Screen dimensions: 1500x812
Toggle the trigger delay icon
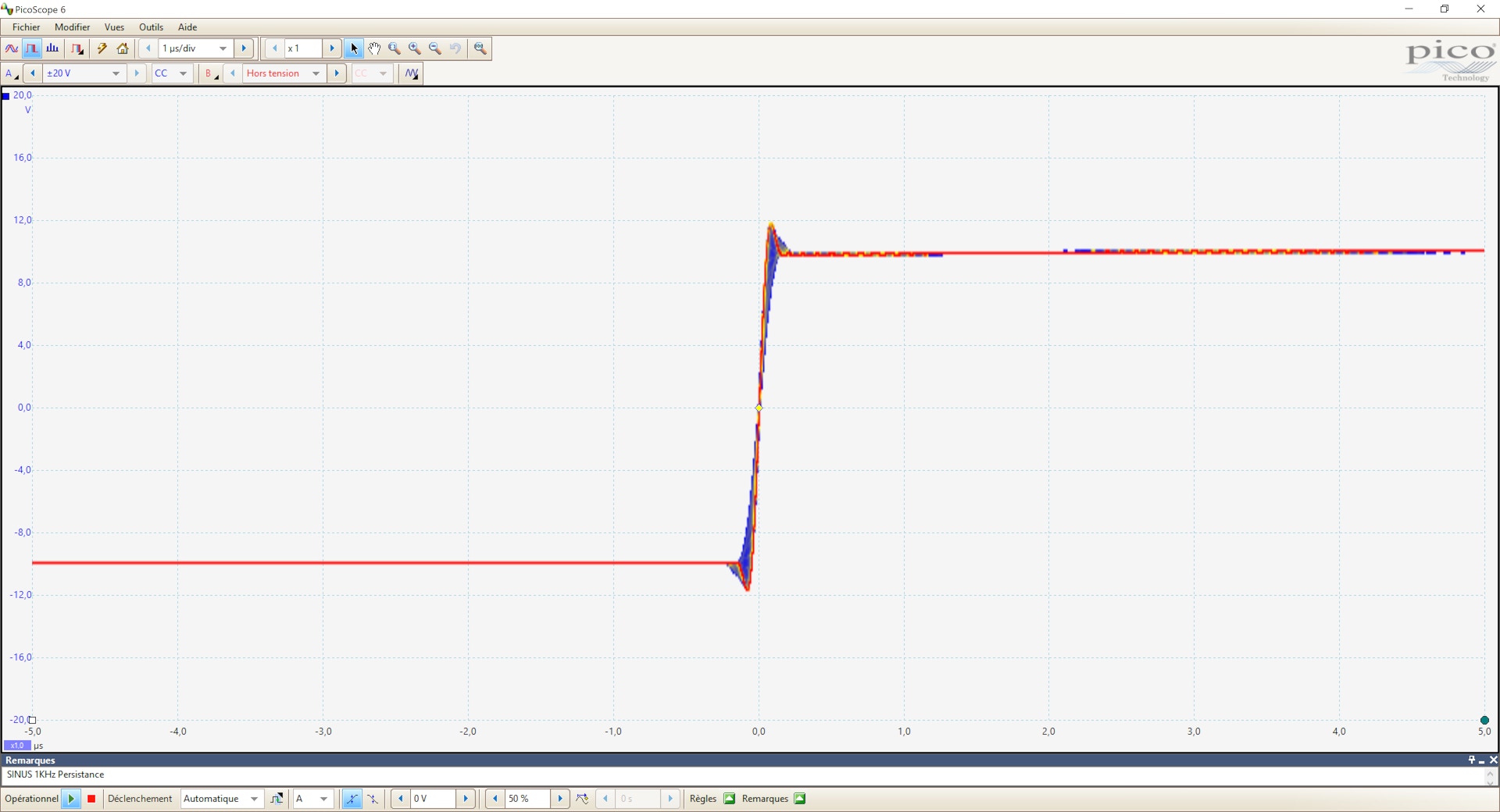coord(583,799)
